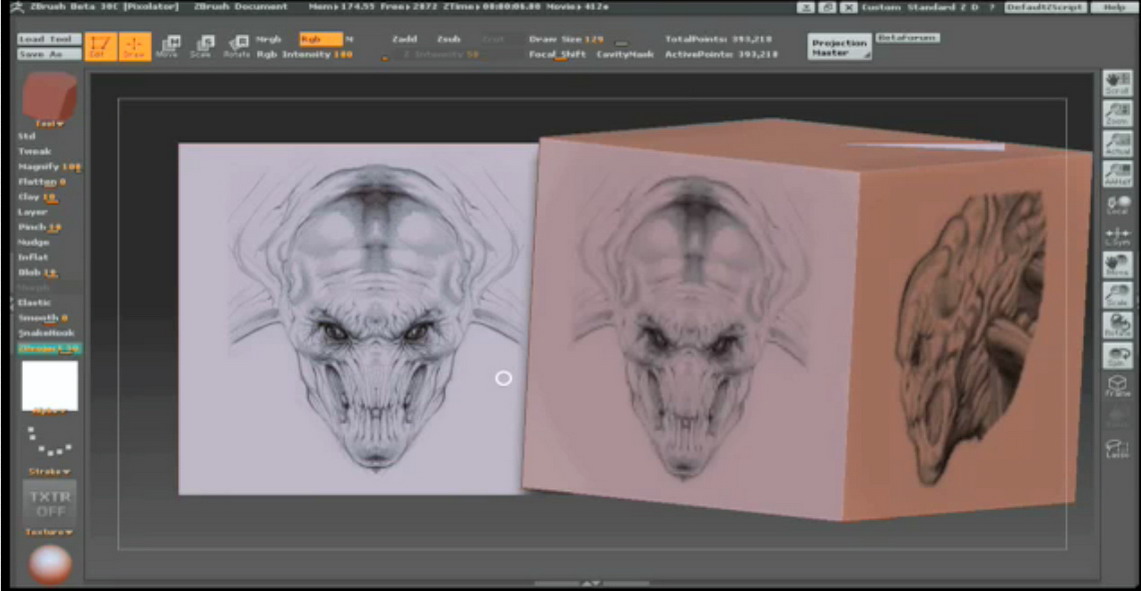
Task: Click the Load Tool button
Action: (x=49, y=39)
